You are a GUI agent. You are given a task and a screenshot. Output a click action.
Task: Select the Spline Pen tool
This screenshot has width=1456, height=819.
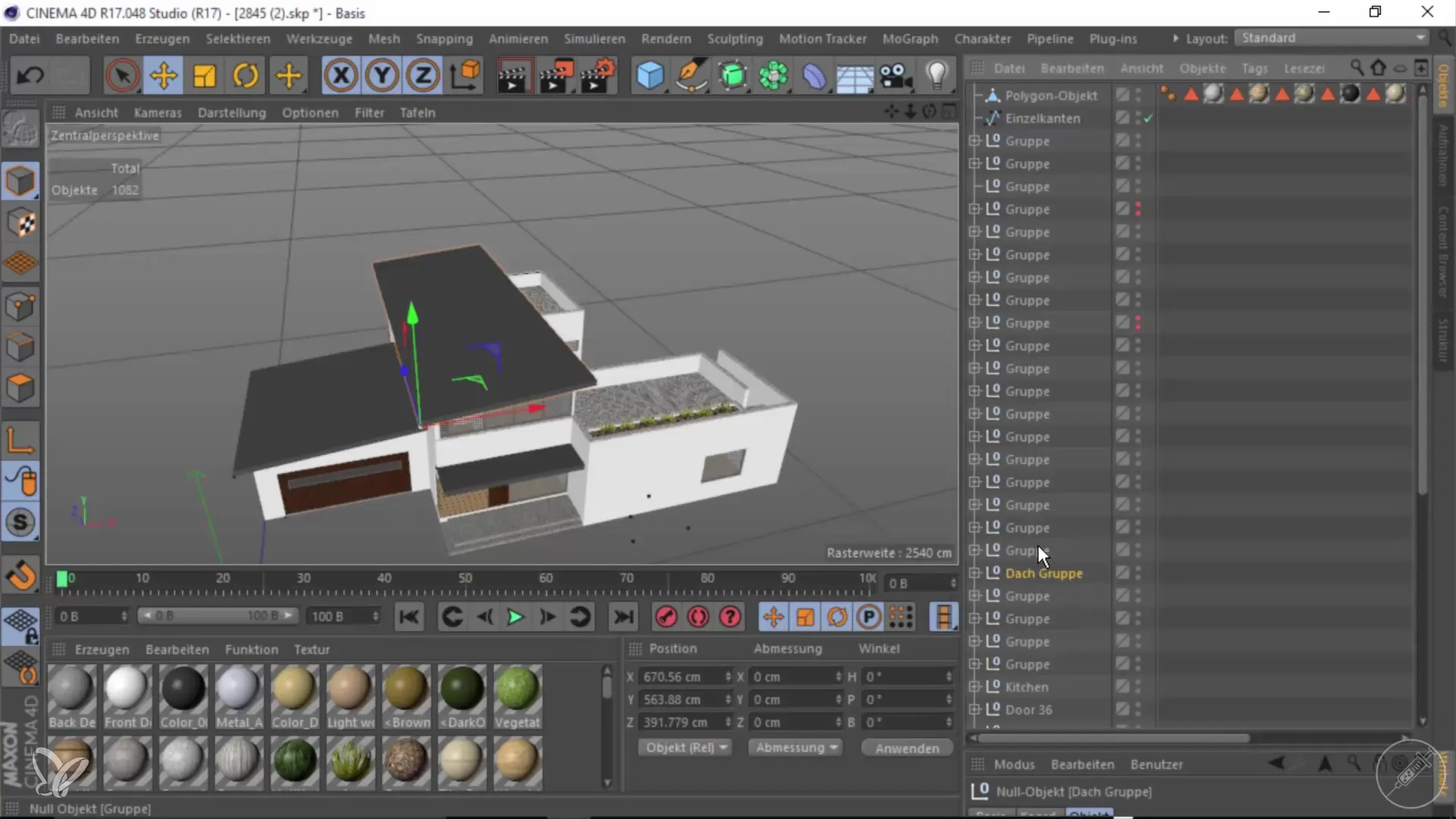click(x=691, y=75)
